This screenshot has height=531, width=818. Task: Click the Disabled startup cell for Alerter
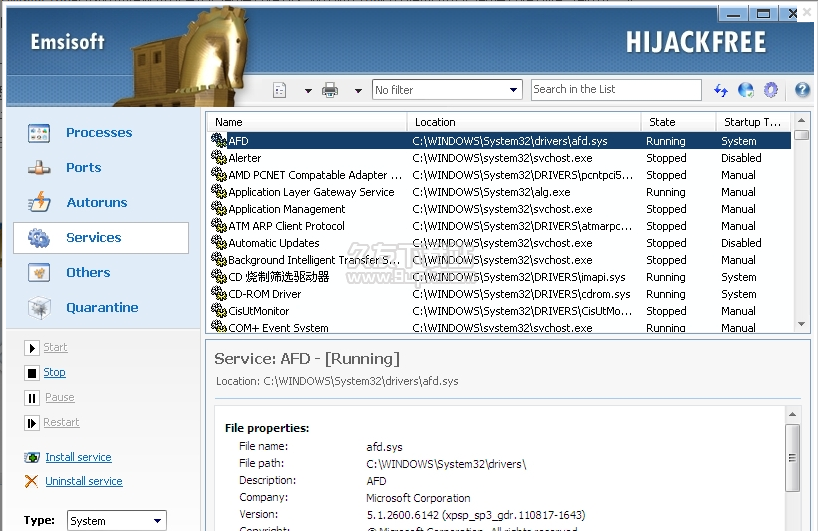(x=741, y=158)
